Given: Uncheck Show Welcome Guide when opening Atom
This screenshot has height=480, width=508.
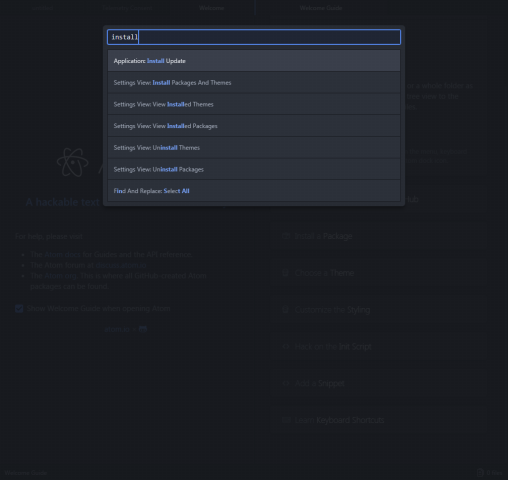Looking at the screenshot, I should (x=19, y=309).
